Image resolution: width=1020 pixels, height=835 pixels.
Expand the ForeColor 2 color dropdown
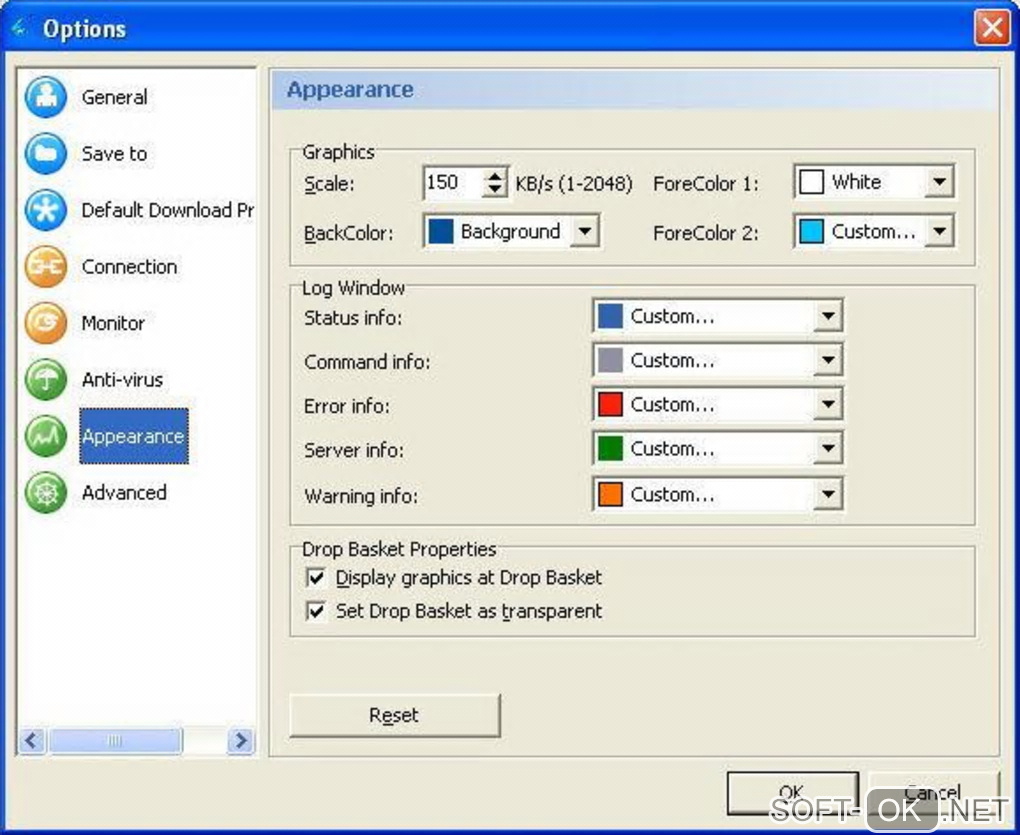pyautogui.click(x=939, y=231)
